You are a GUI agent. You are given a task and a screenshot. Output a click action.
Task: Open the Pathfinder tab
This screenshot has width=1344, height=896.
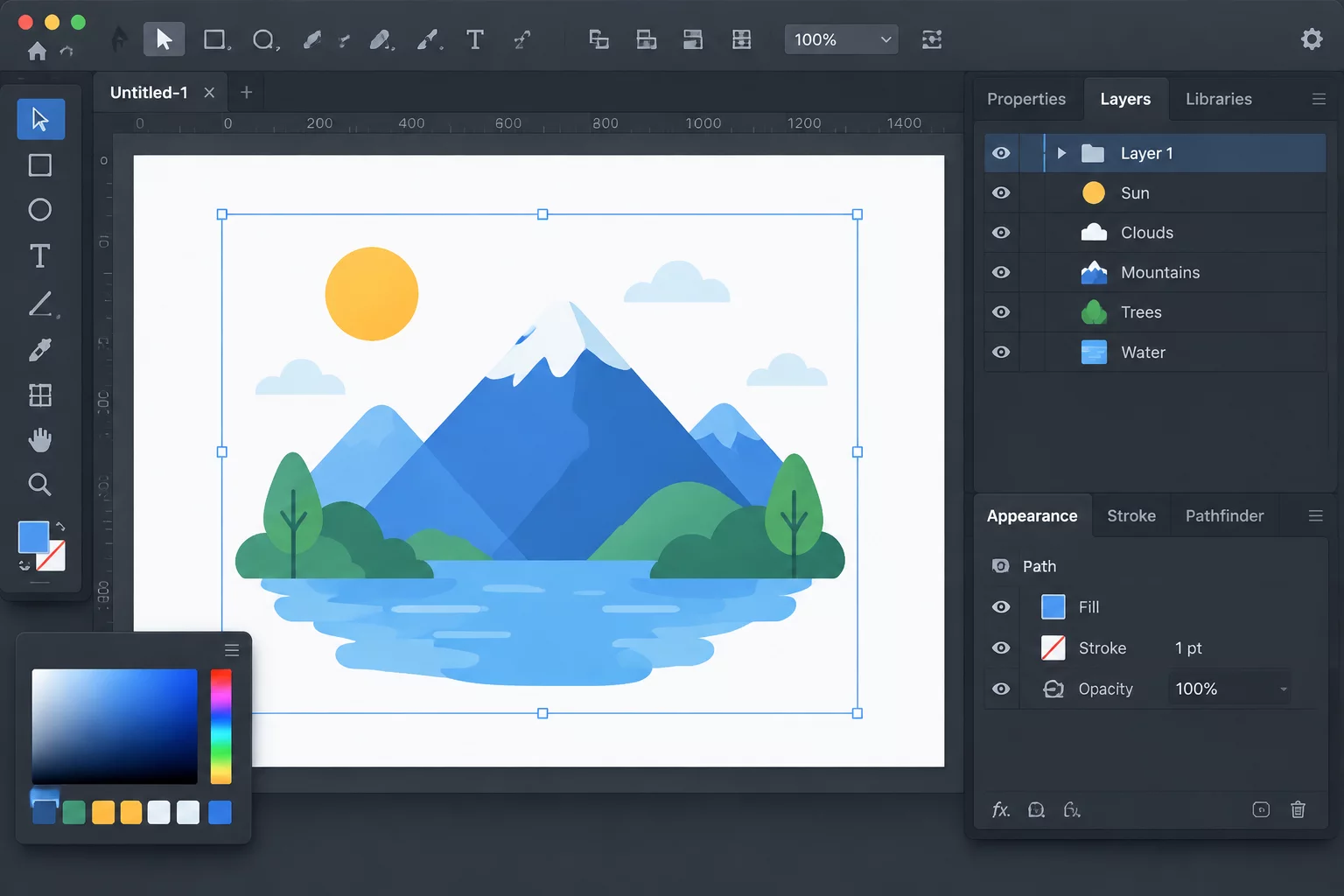coord(1224,516)
